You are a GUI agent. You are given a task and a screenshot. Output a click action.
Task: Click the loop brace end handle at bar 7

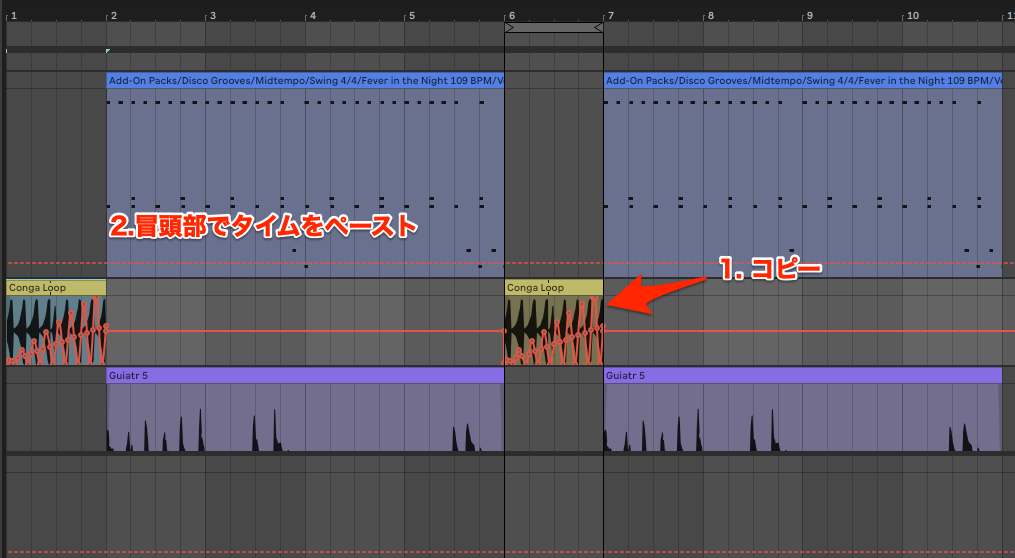(599, 28)
